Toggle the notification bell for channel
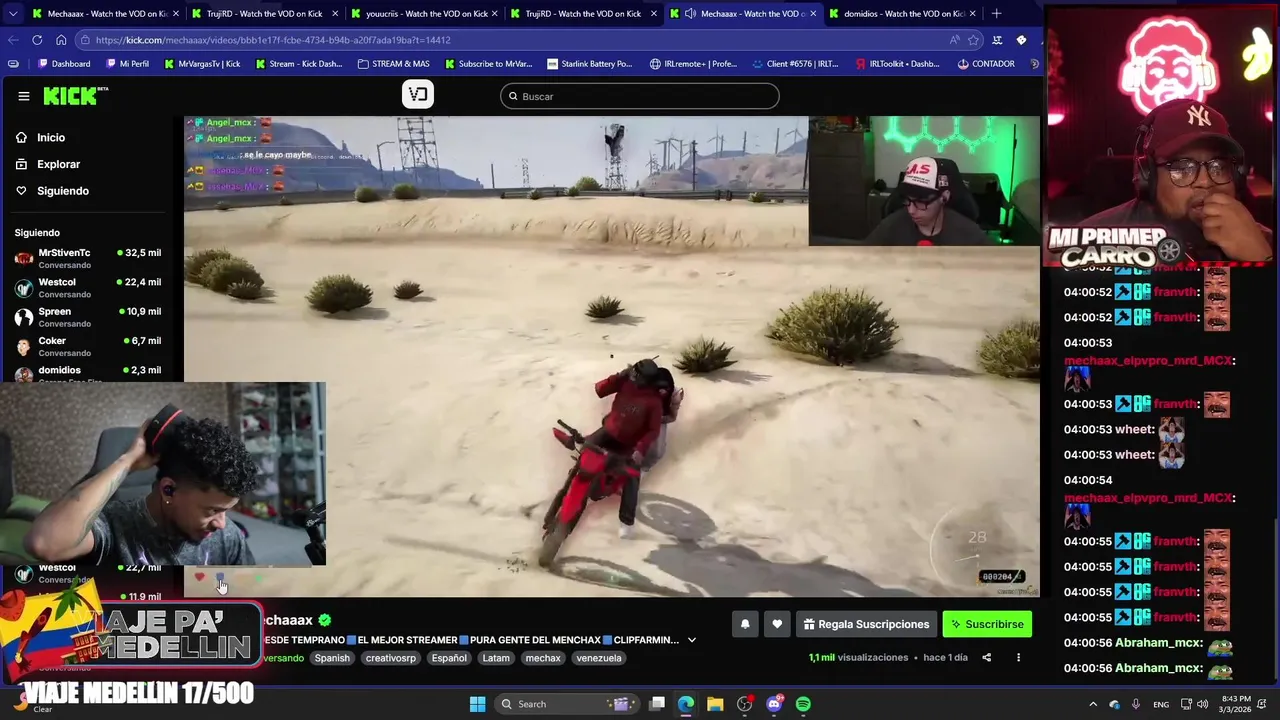This screenshot has height=720, width=1280. [744, 624]
